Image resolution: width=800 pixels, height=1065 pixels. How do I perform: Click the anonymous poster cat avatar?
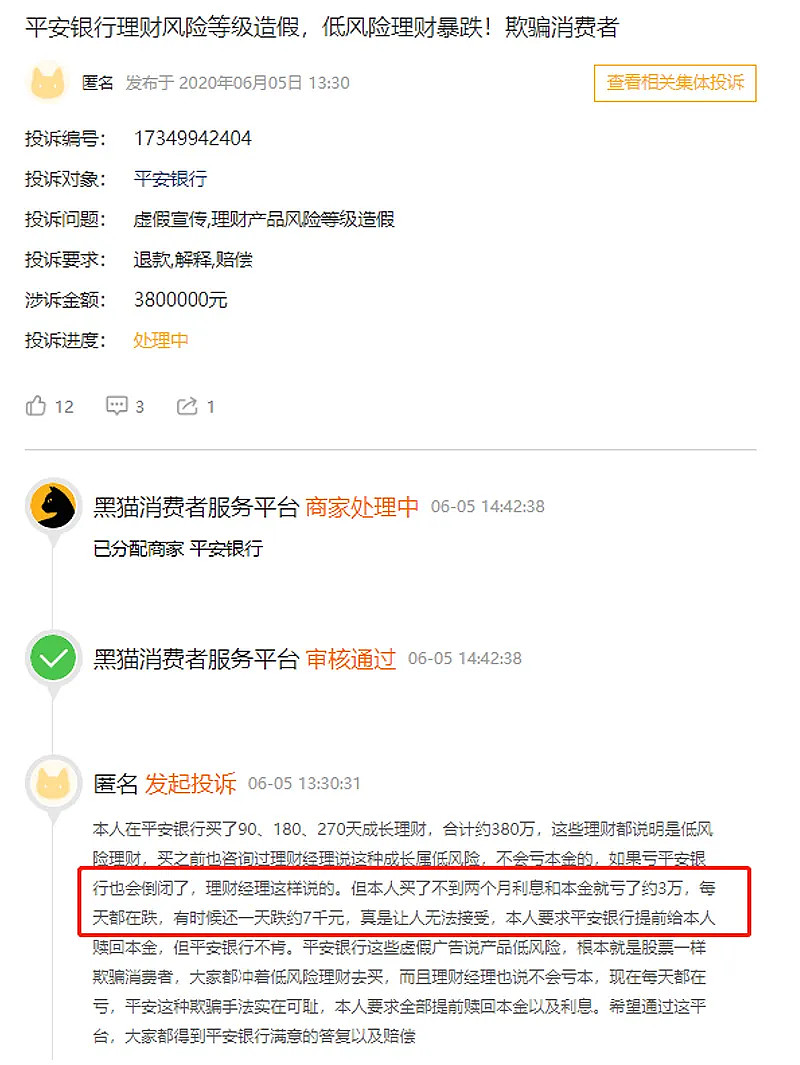[x=48, y=82]
